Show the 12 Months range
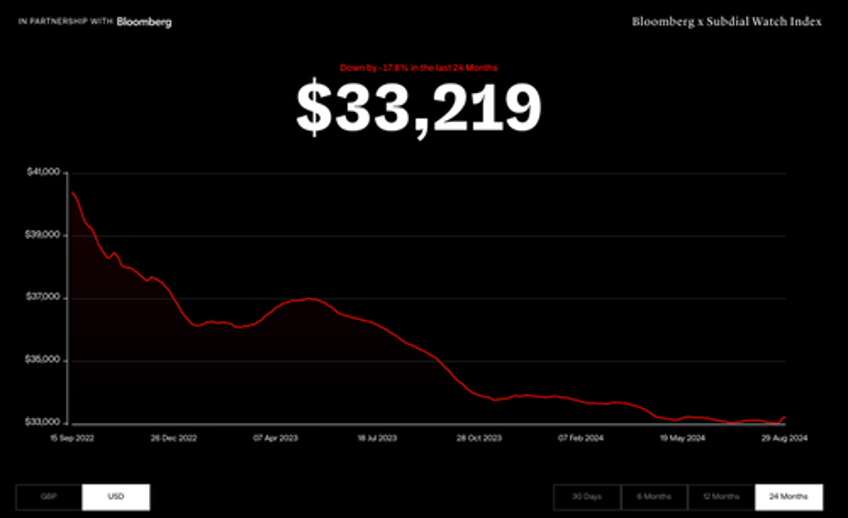The height and width of the screenshot is (518, 848). coord(721,497)
